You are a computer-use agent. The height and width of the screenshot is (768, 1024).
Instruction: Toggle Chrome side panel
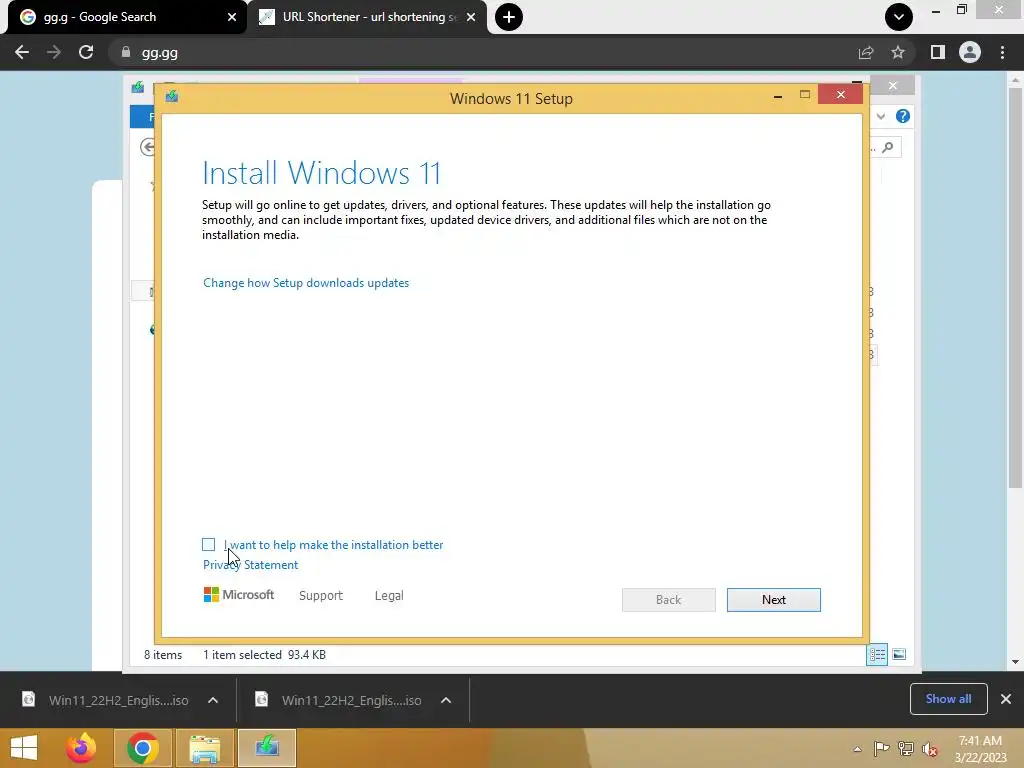click(938, 52)
